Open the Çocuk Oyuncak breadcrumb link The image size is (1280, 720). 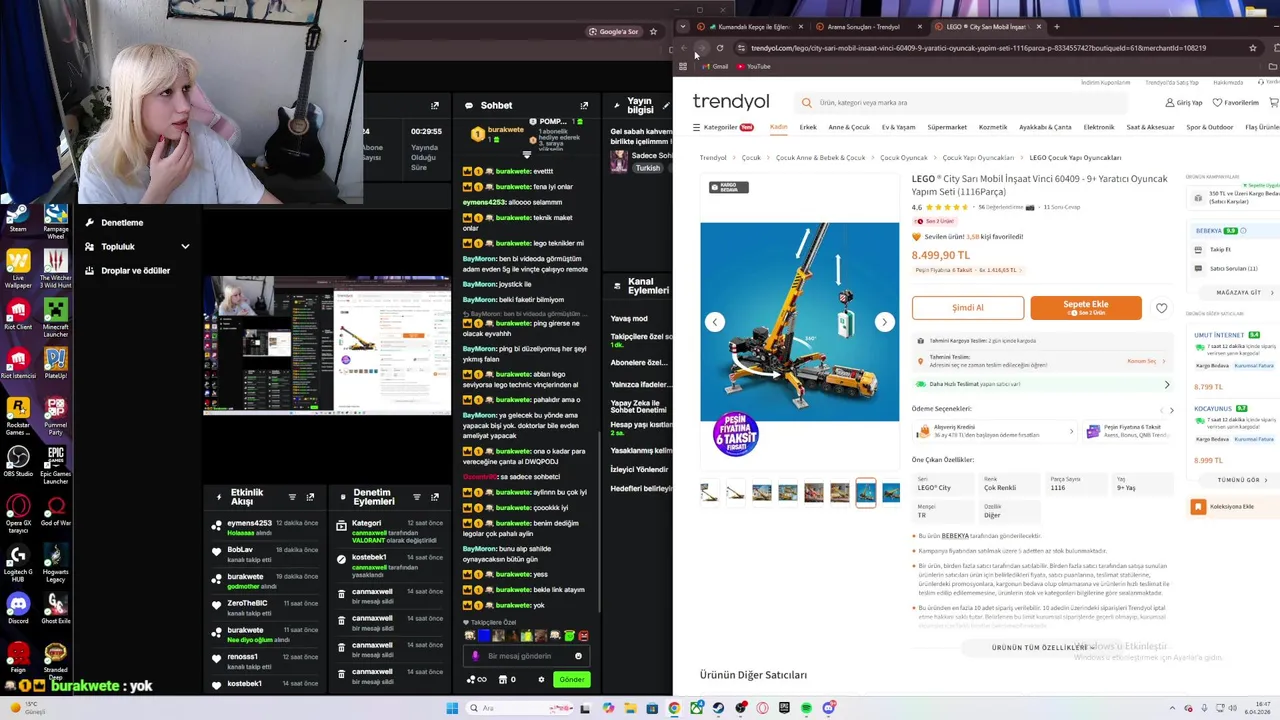pyautogui.click(x=904, y=158)
